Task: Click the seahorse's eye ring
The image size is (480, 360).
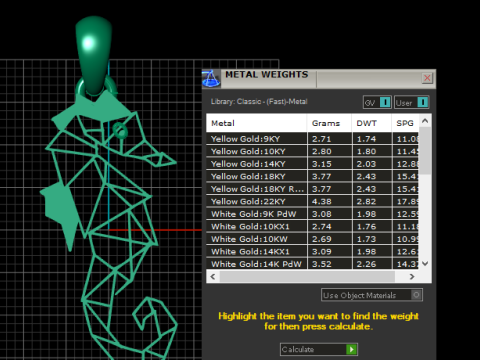Action: 120,130
